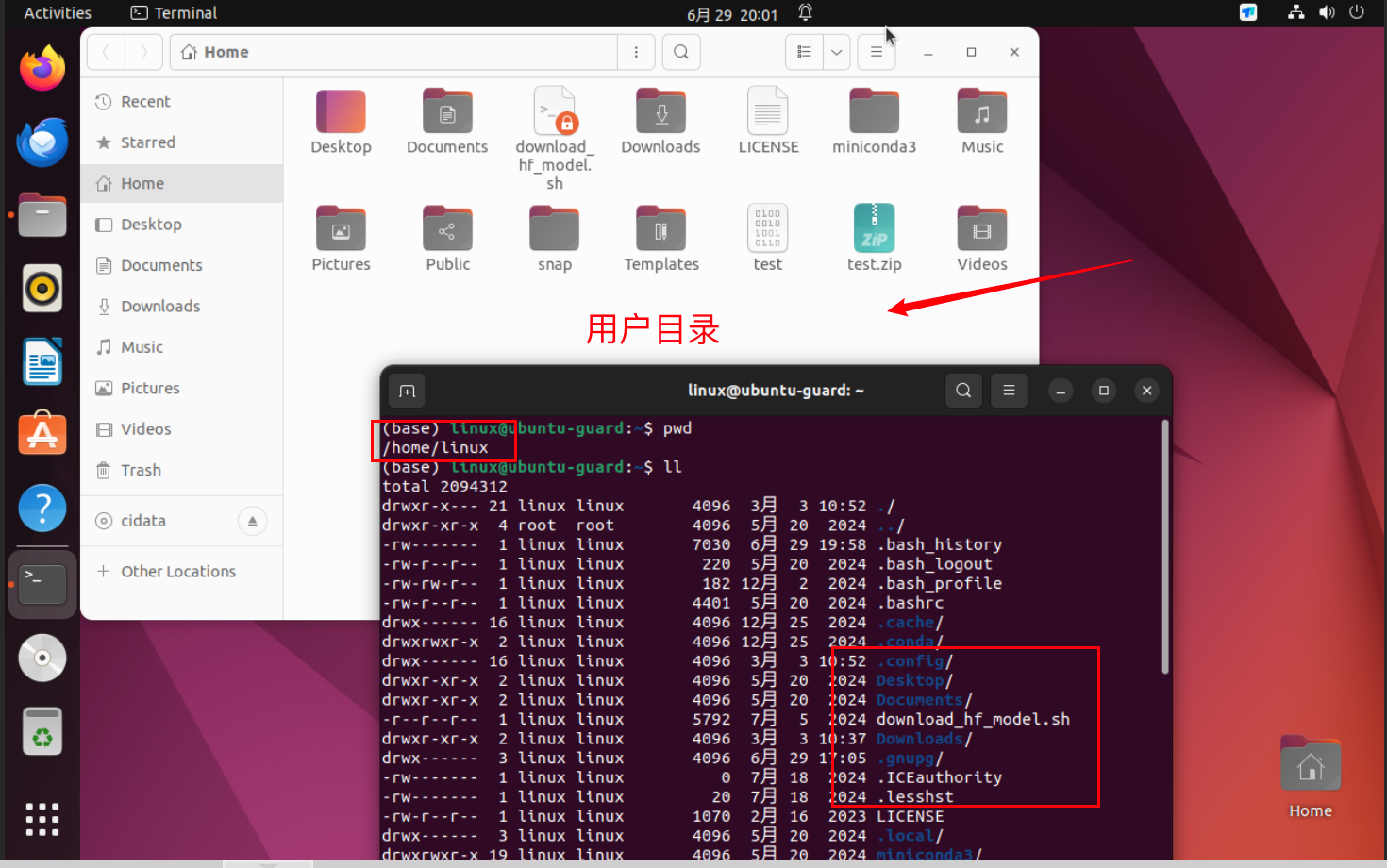
Task: Open the Activities overview
Action: click(x=58, y=13)
